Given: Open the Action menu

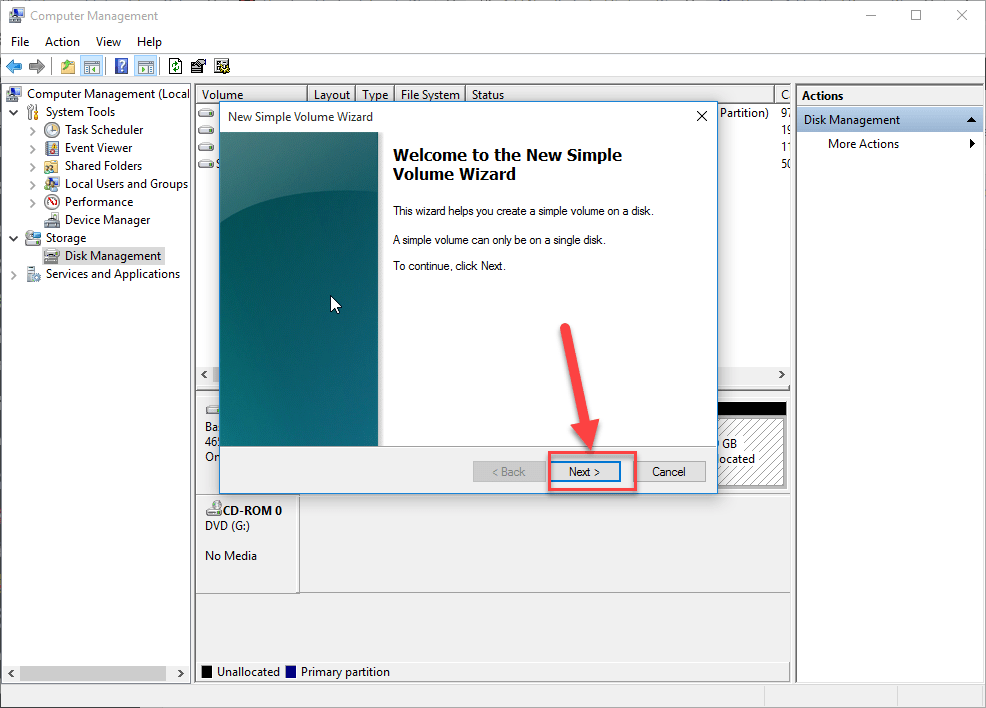Looking at the screenshot, I should 62,42.
